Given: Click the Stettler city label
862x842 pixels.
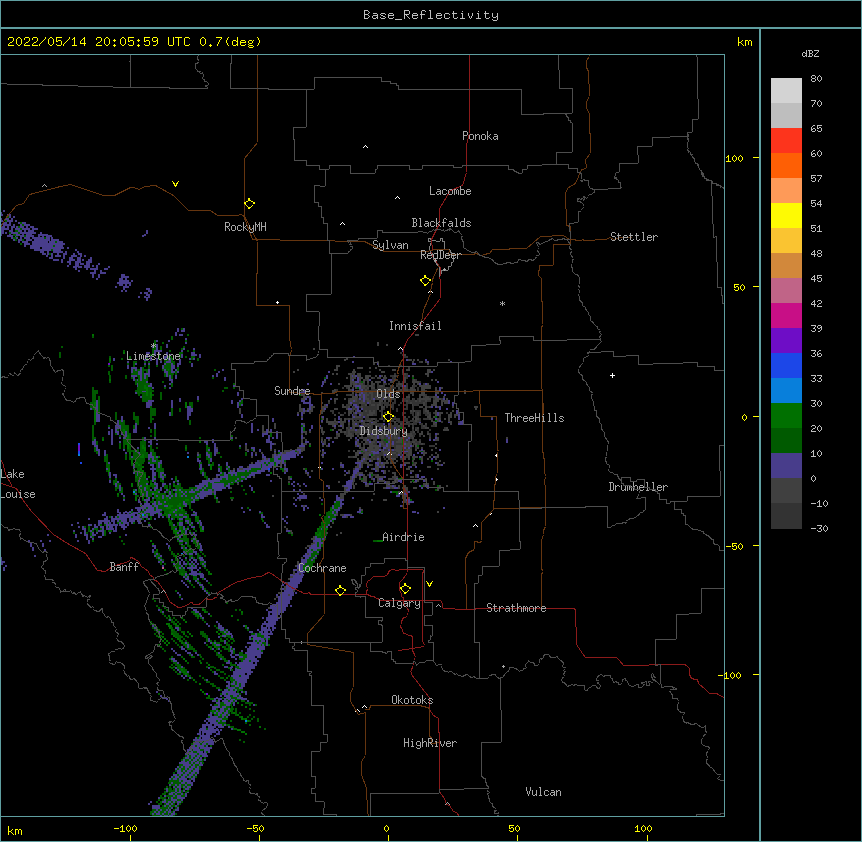Looking at the screenshot, I should [x=634, y=237].
